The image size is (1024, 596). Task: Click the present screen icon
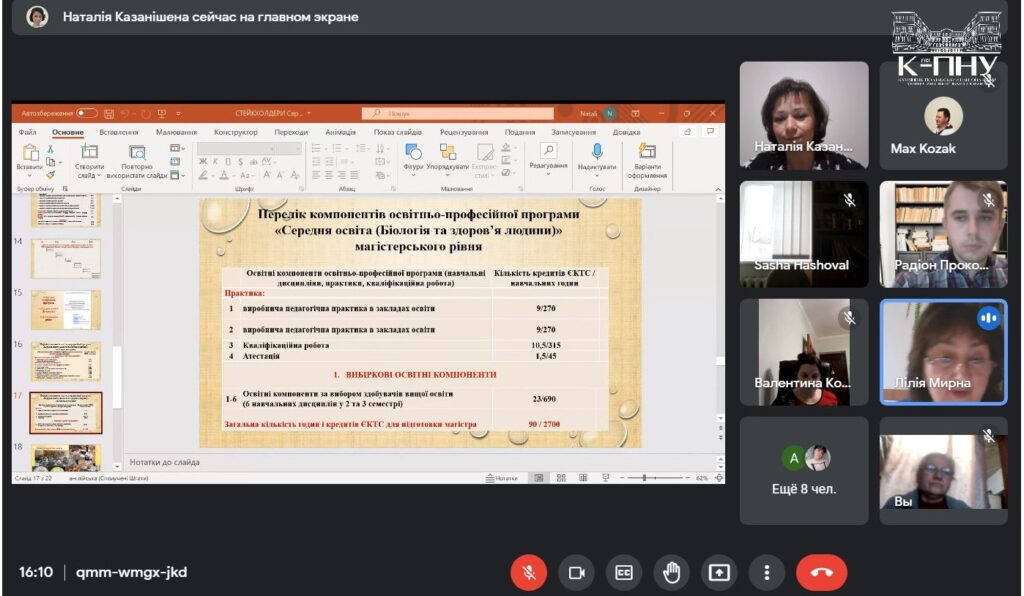pos(719,573)
